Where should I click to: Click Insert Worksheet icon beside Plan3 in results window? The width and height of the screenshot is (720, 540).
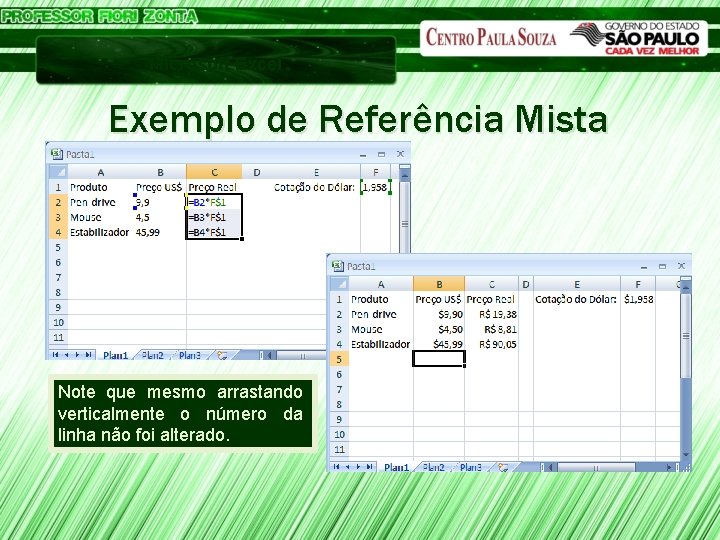coord(504,467)
